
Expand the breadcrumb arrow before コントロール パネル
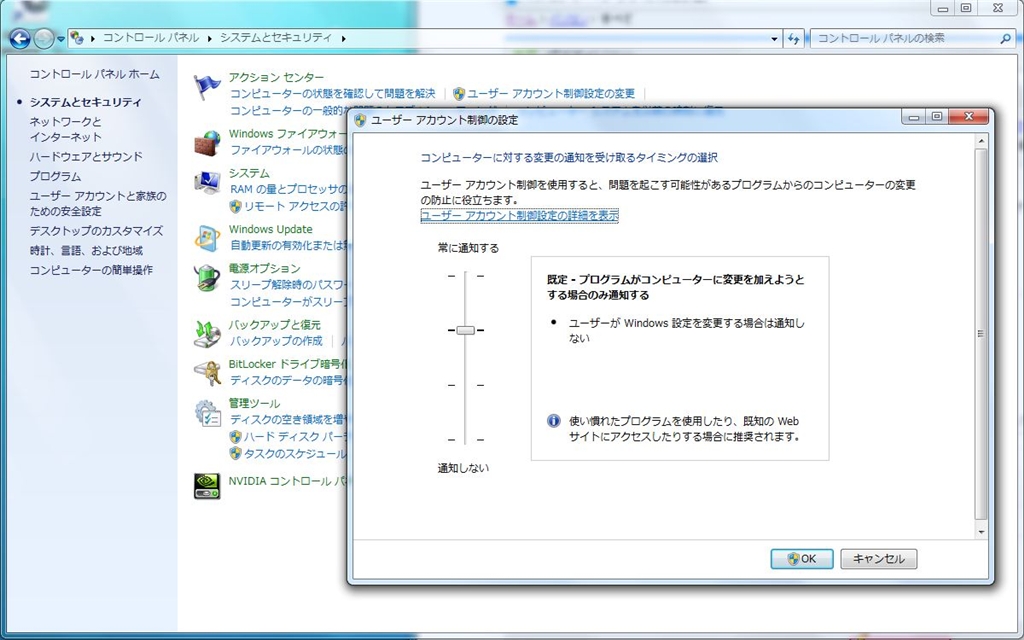[93, 39]
